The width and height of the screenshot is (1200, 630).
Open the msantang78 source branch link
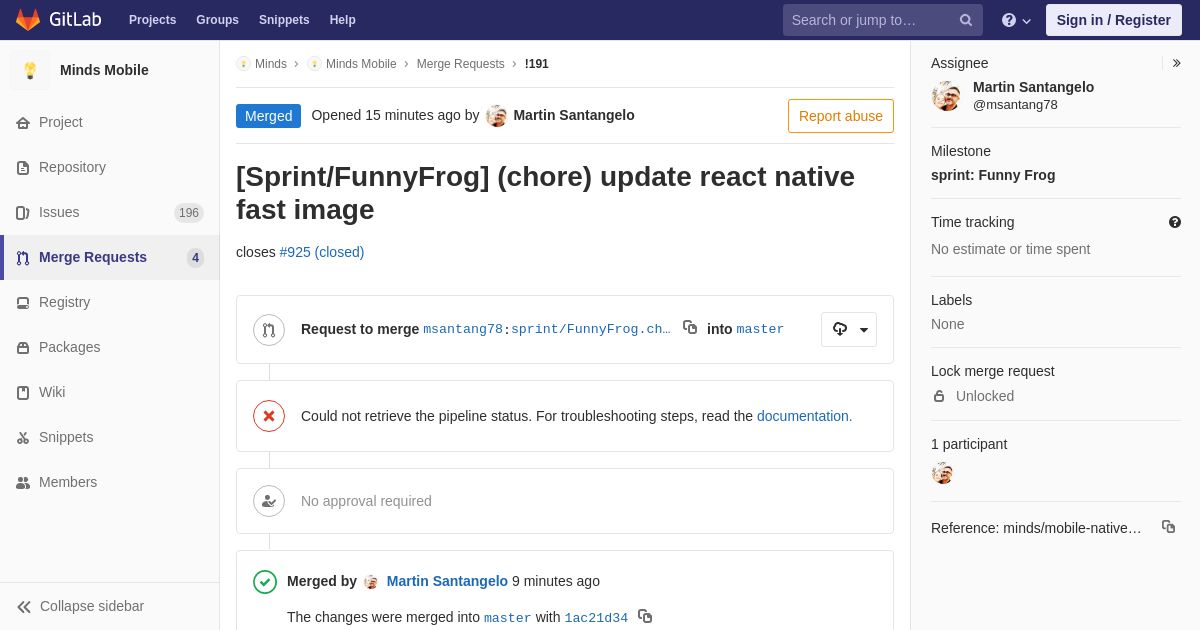point(547,329)
